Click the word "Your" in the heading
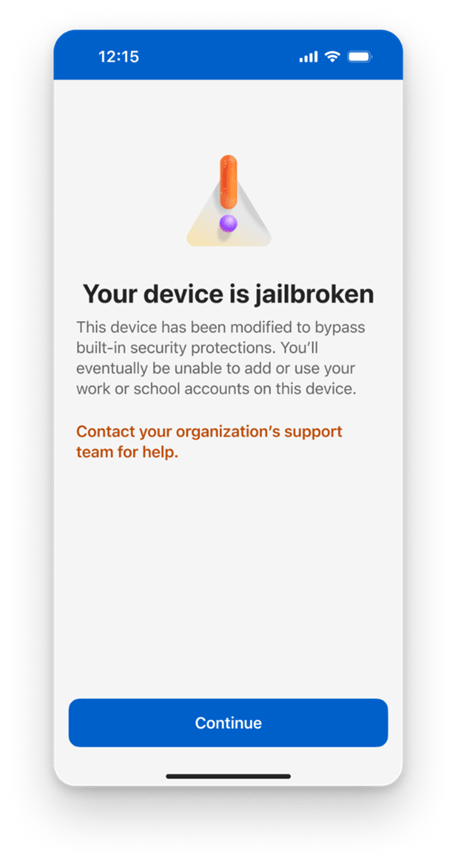The width and height of the screenshot is (456, 864). [x=110, y=294]
